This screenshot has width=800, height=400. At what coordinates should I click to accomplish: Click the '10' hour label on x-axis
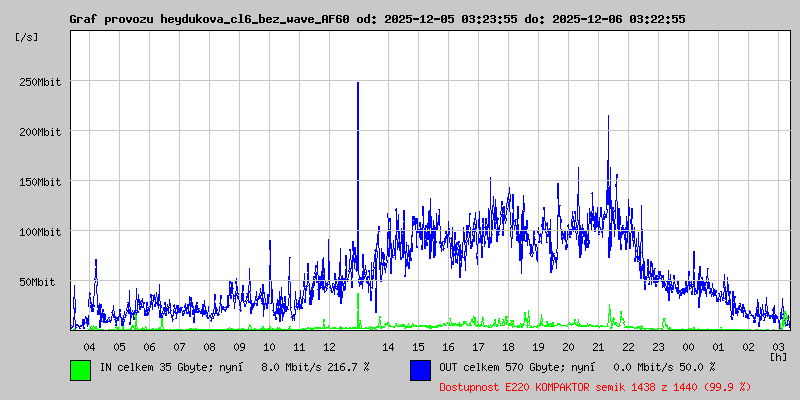tap(269, 347)
